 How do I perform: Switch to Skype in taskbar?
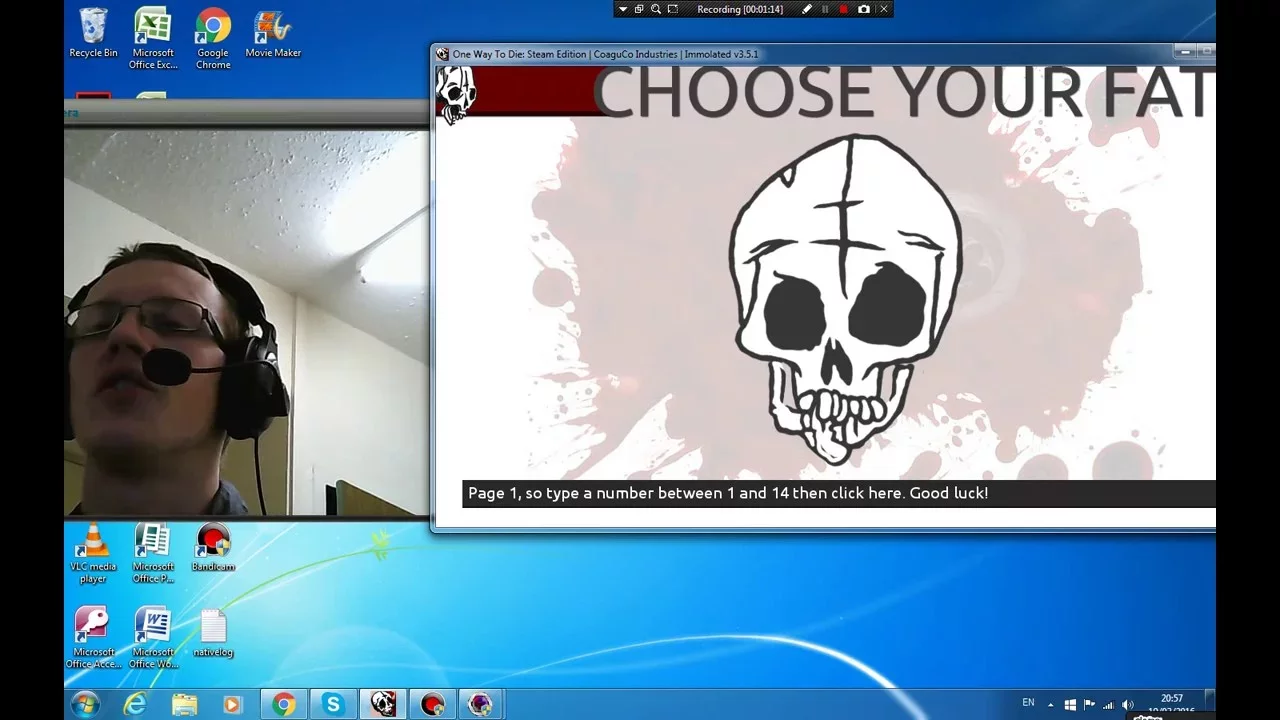pos(333,705)
